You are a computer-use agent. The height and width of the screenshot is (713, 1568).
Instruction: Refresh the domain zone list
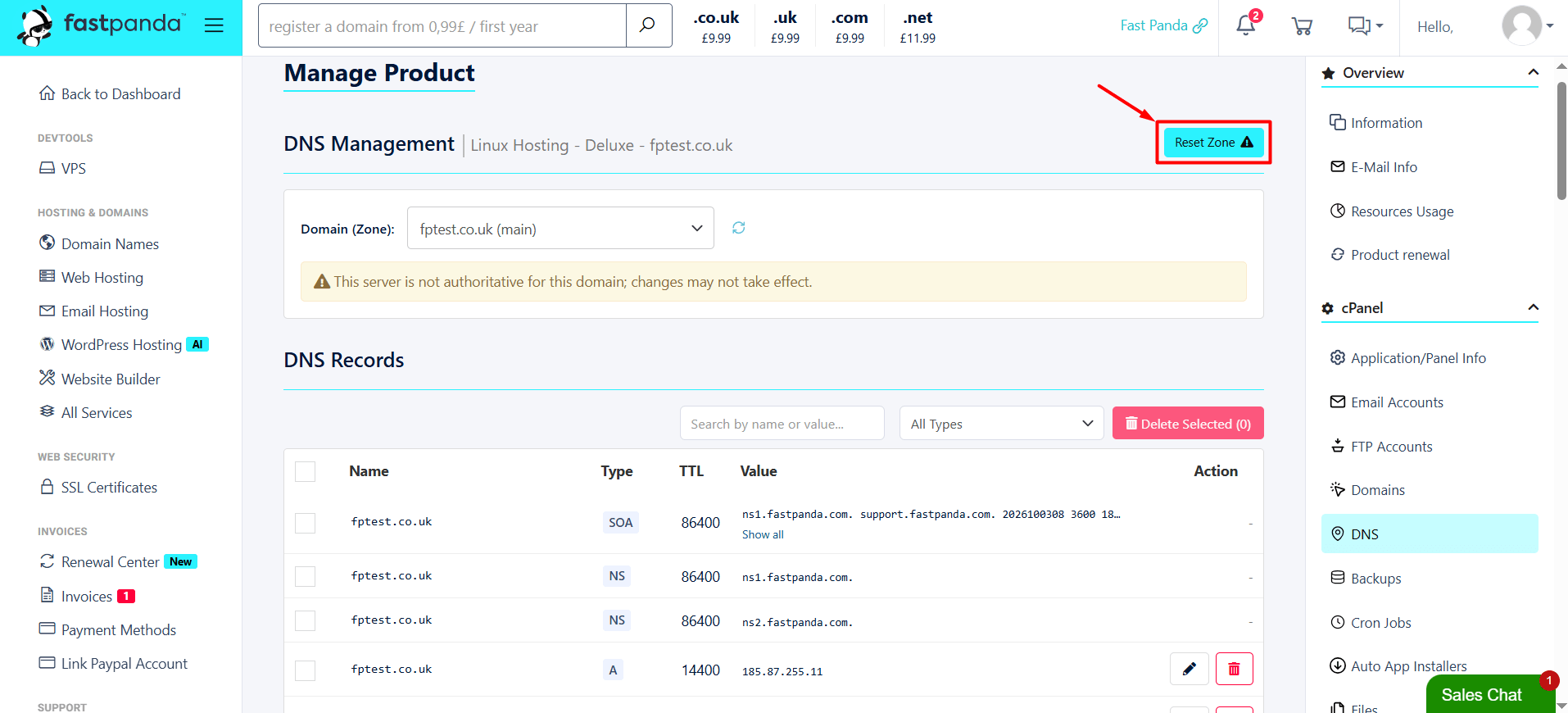[738, 228]
